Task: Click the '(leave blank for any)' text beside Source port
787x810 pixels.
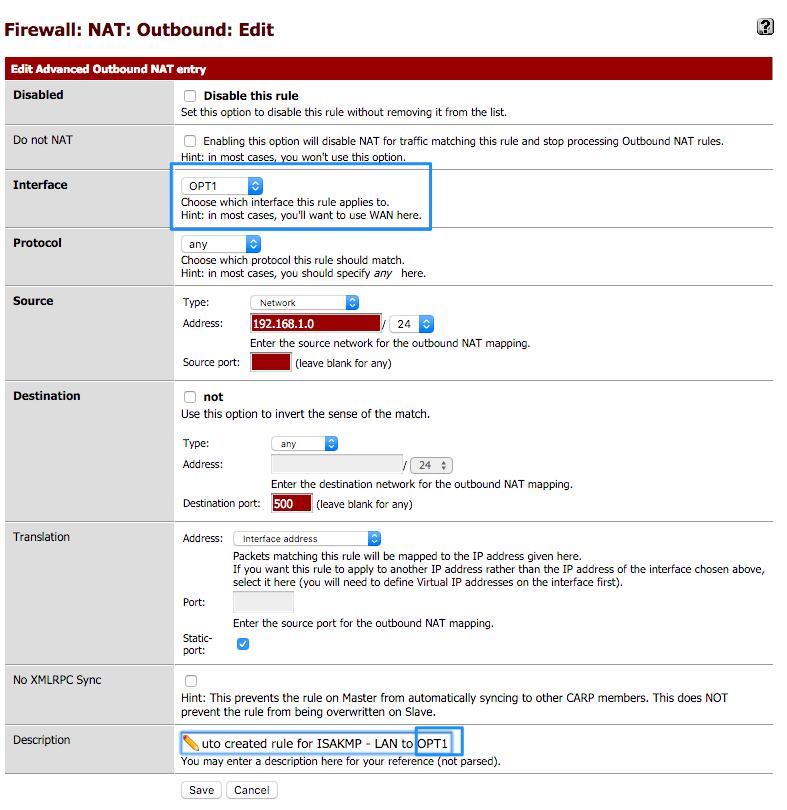Action: (343, 363)
